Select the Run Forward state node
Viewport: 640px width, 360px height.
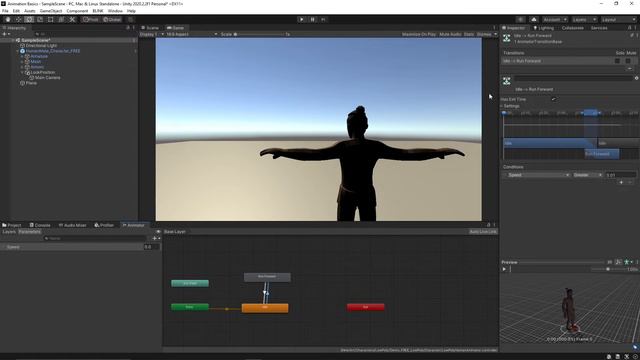pyautogui.click(x=267, y=277)
